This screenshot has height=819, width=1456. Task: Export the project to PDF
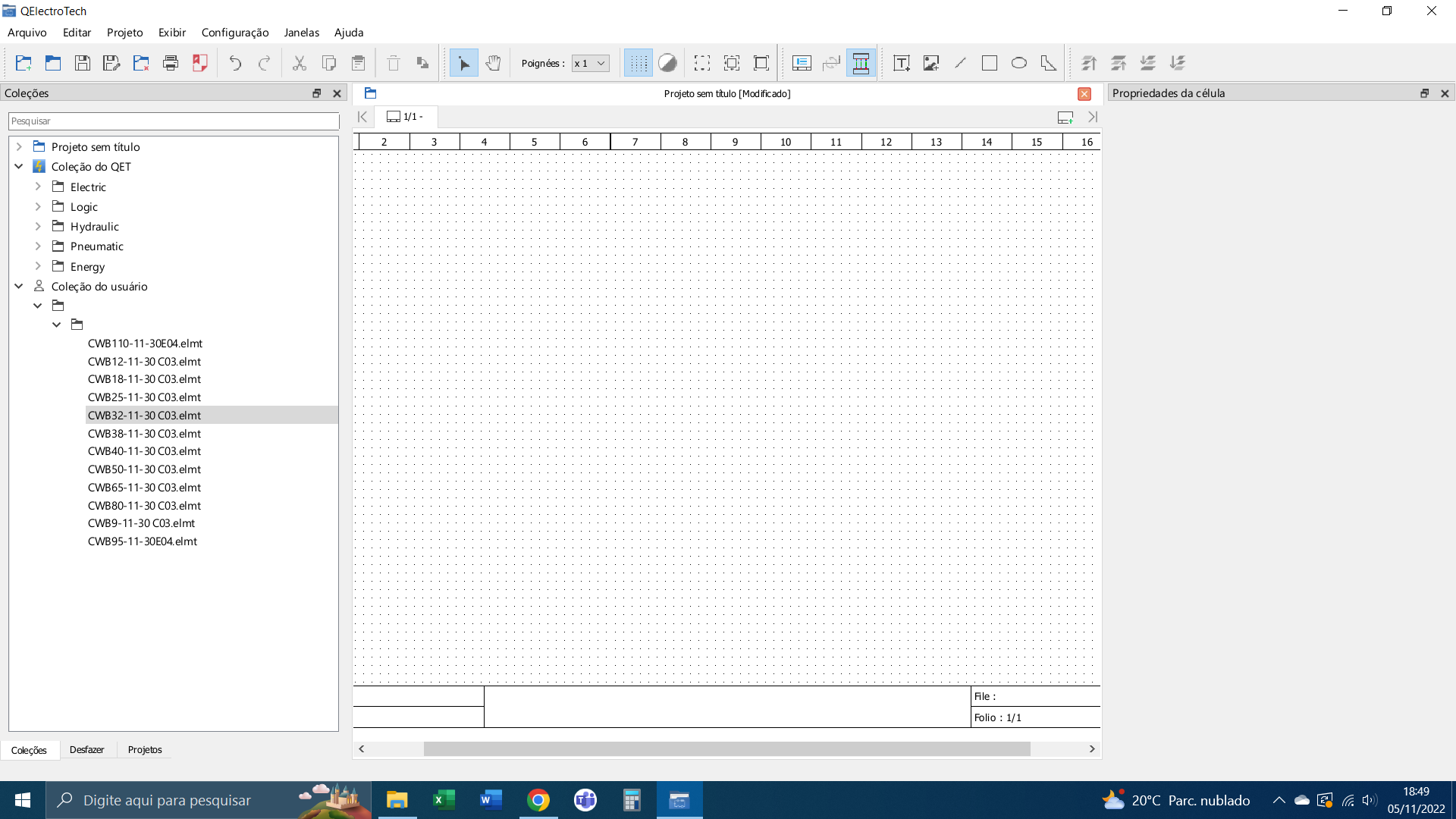200,63
